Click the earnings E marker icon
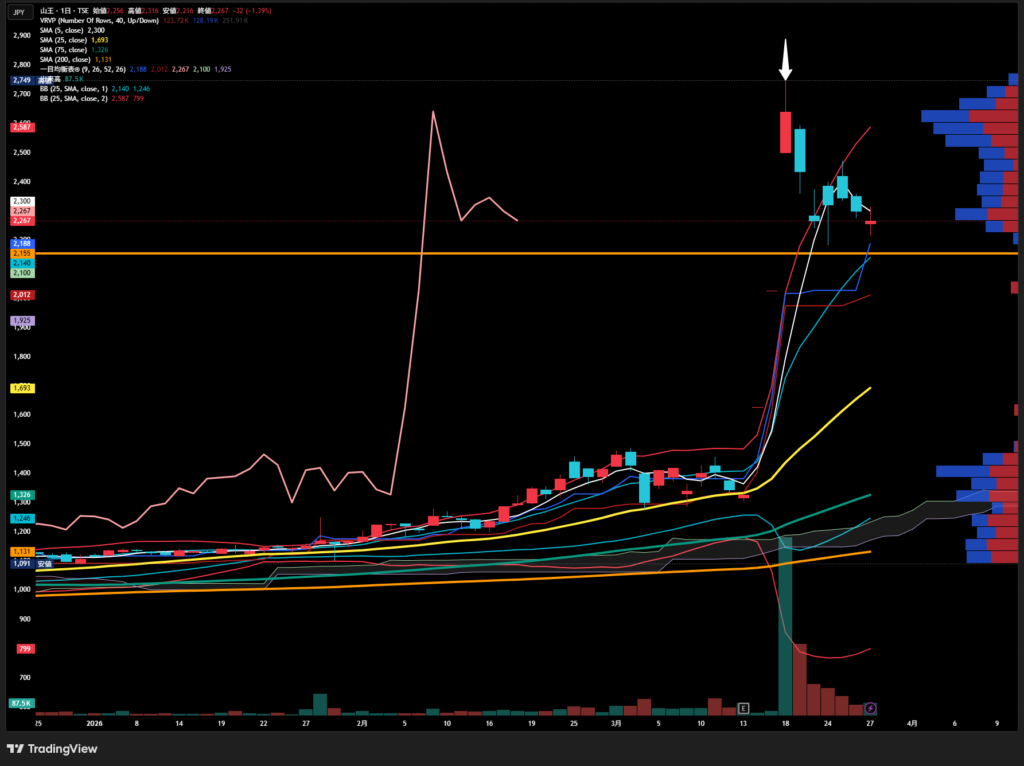Viewport: 1024px width, 766px height. click(743, 708)
